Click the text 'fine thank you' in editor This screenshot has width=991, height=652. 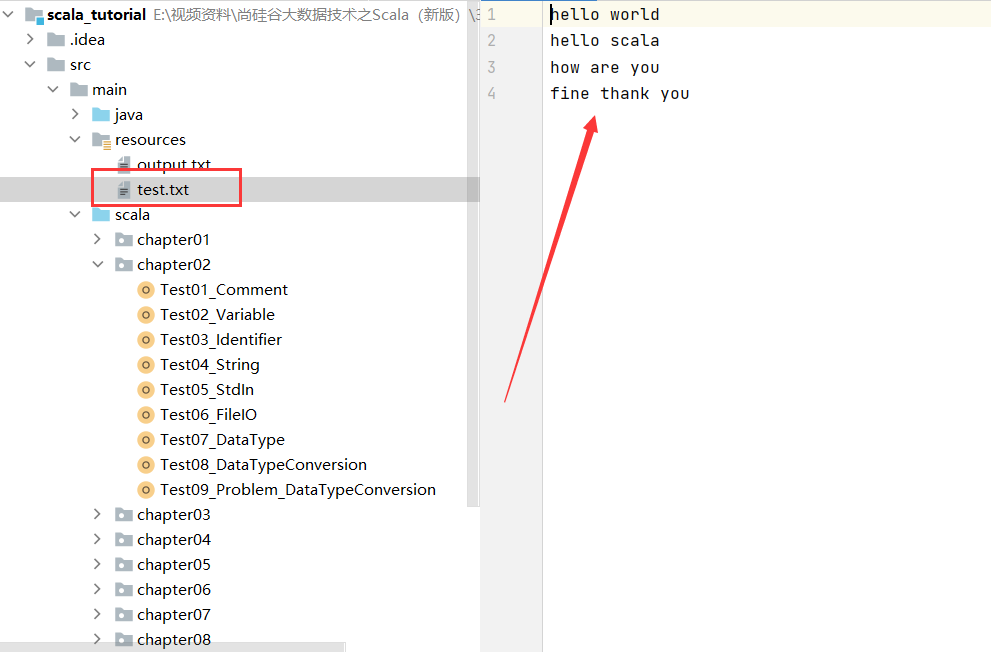619,94
